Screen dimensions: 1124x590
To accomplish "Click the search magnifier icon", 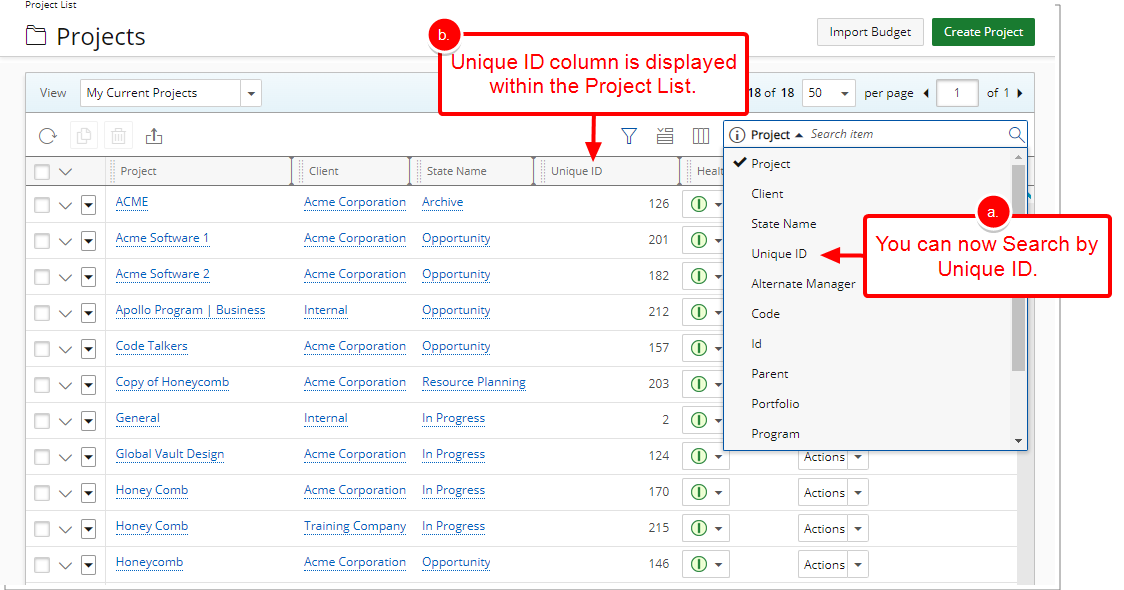I will pos(1016,134).
